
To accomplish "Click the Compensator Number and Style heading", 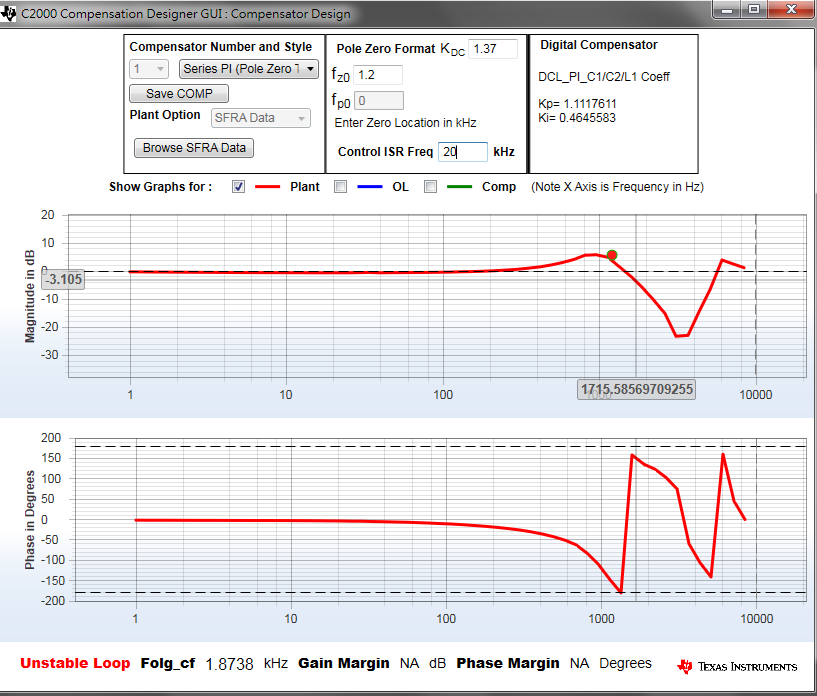I will [220, 47].
